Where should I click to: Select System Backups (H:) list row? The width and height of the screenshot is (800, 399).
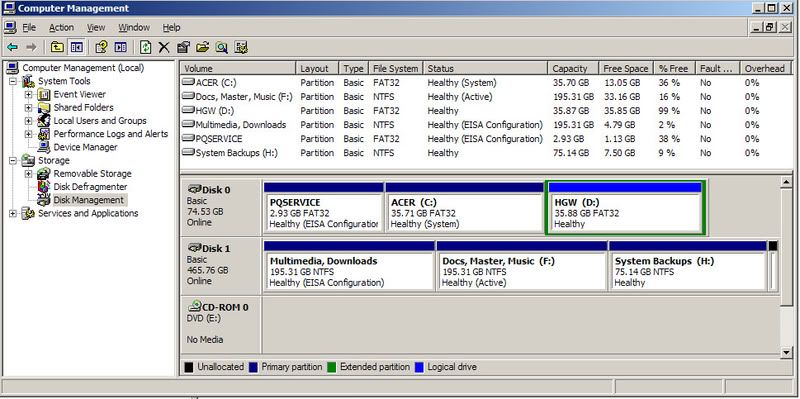pos(487,153)
